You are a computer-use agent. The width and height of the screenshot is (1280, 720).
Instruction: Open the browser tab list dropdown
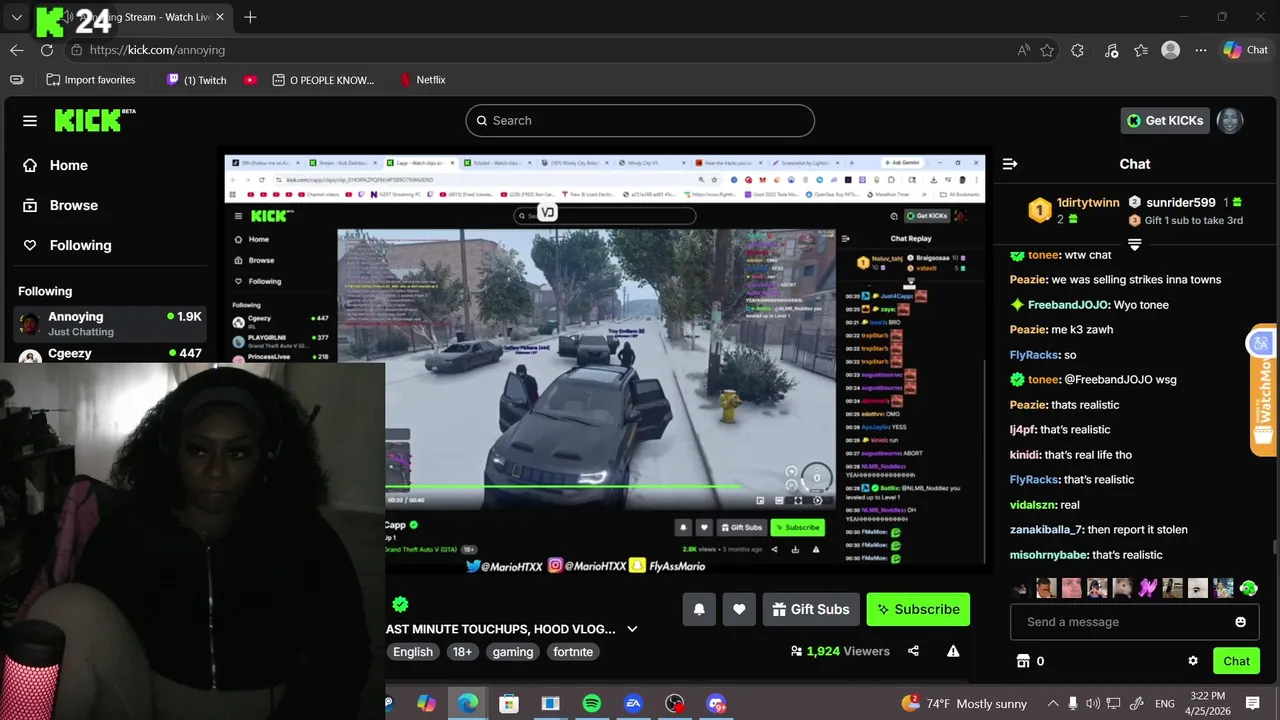17,17
